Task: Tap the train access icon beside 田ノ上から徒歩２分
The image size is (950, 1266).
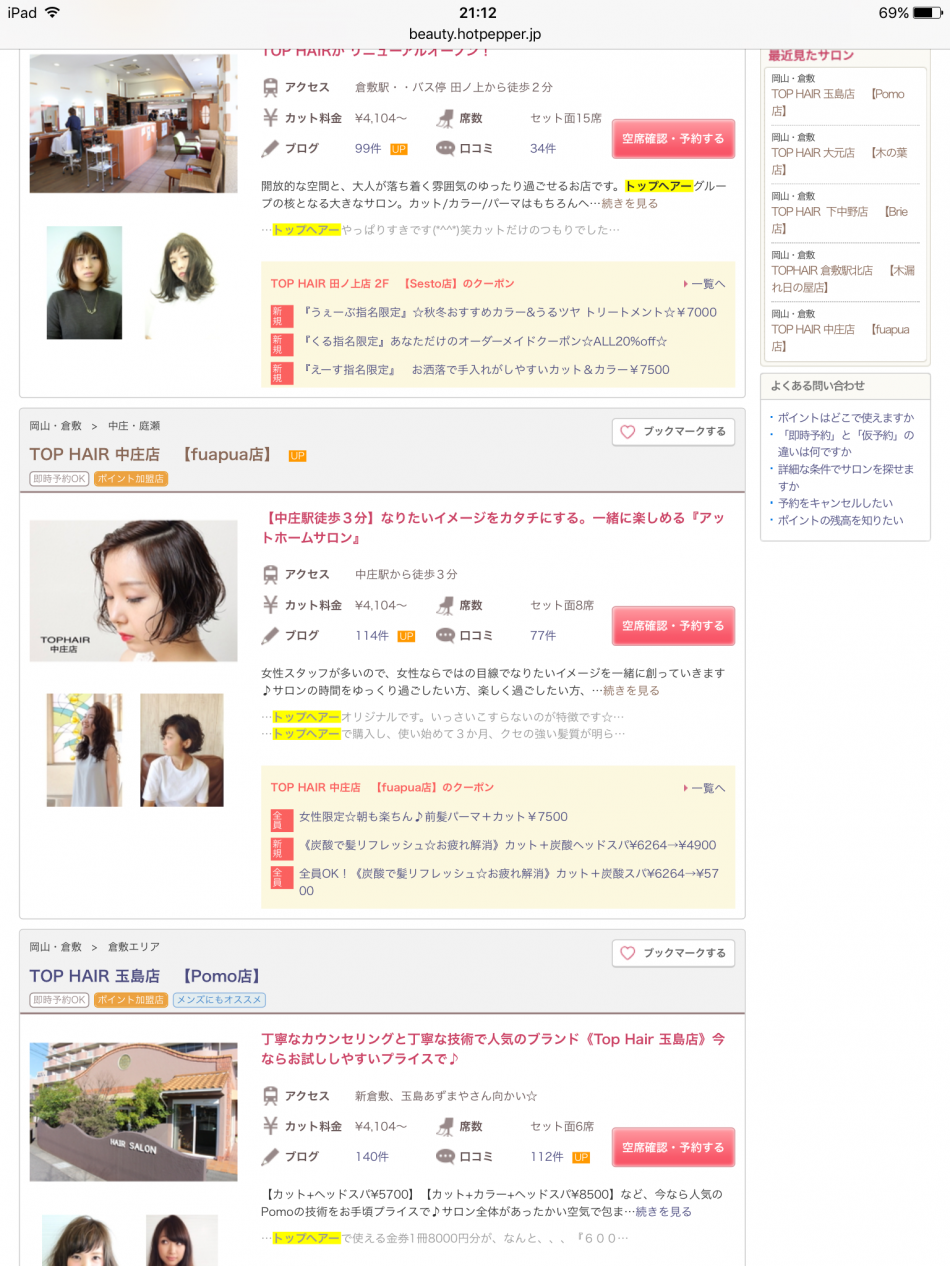Action: tap(270, 87)
